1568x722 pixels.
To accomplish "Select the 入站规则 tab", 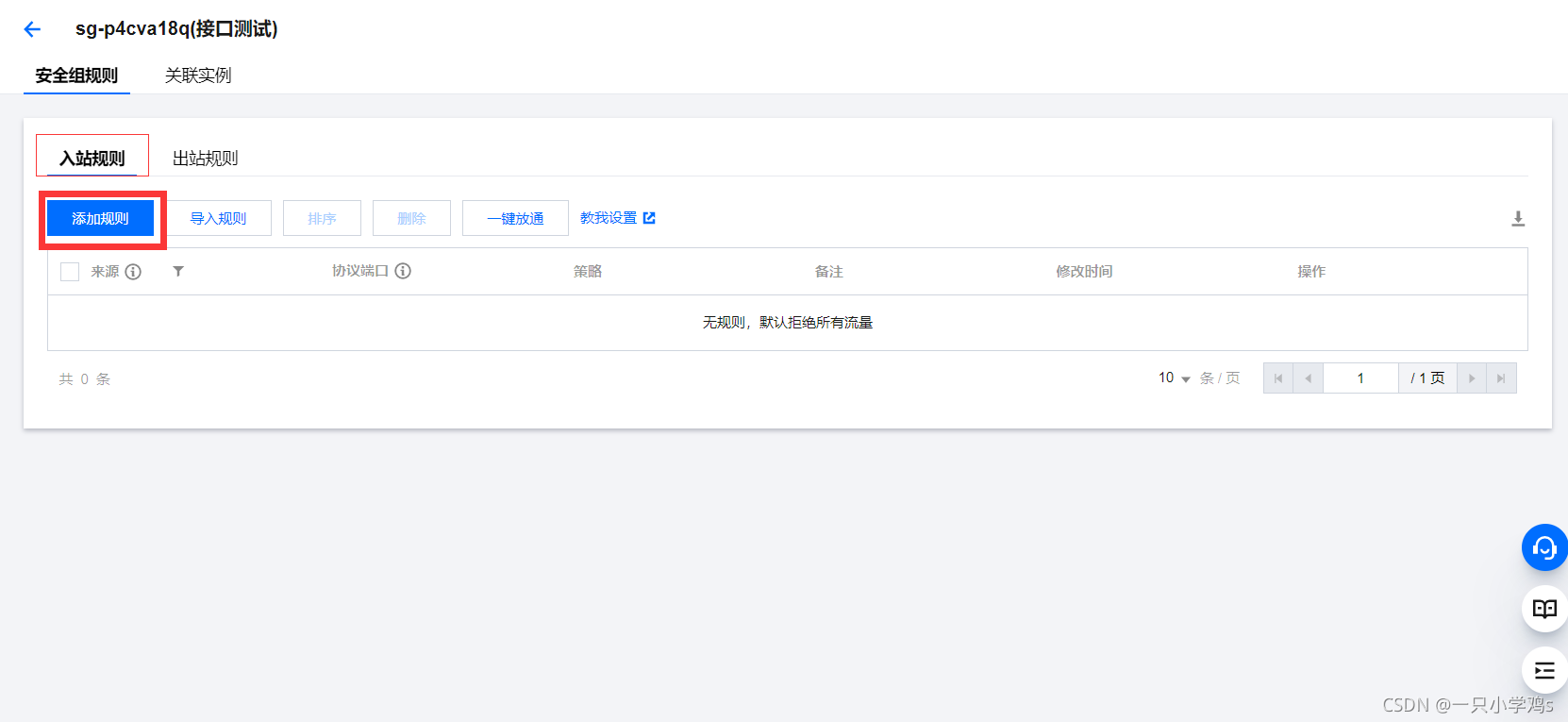I will point(92,158).
